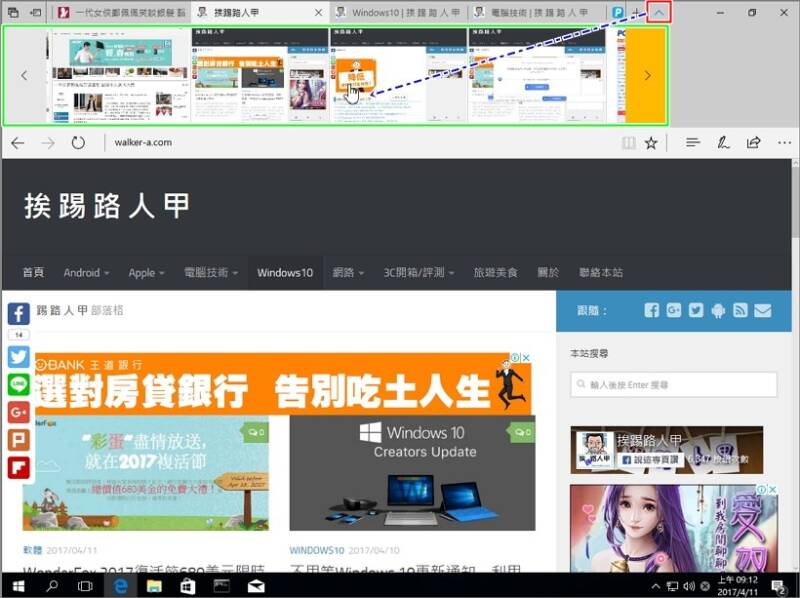This screenshot has height=598, width=800.
Task: Open the 聯絡本站 nav item
Action: [601, 272]
